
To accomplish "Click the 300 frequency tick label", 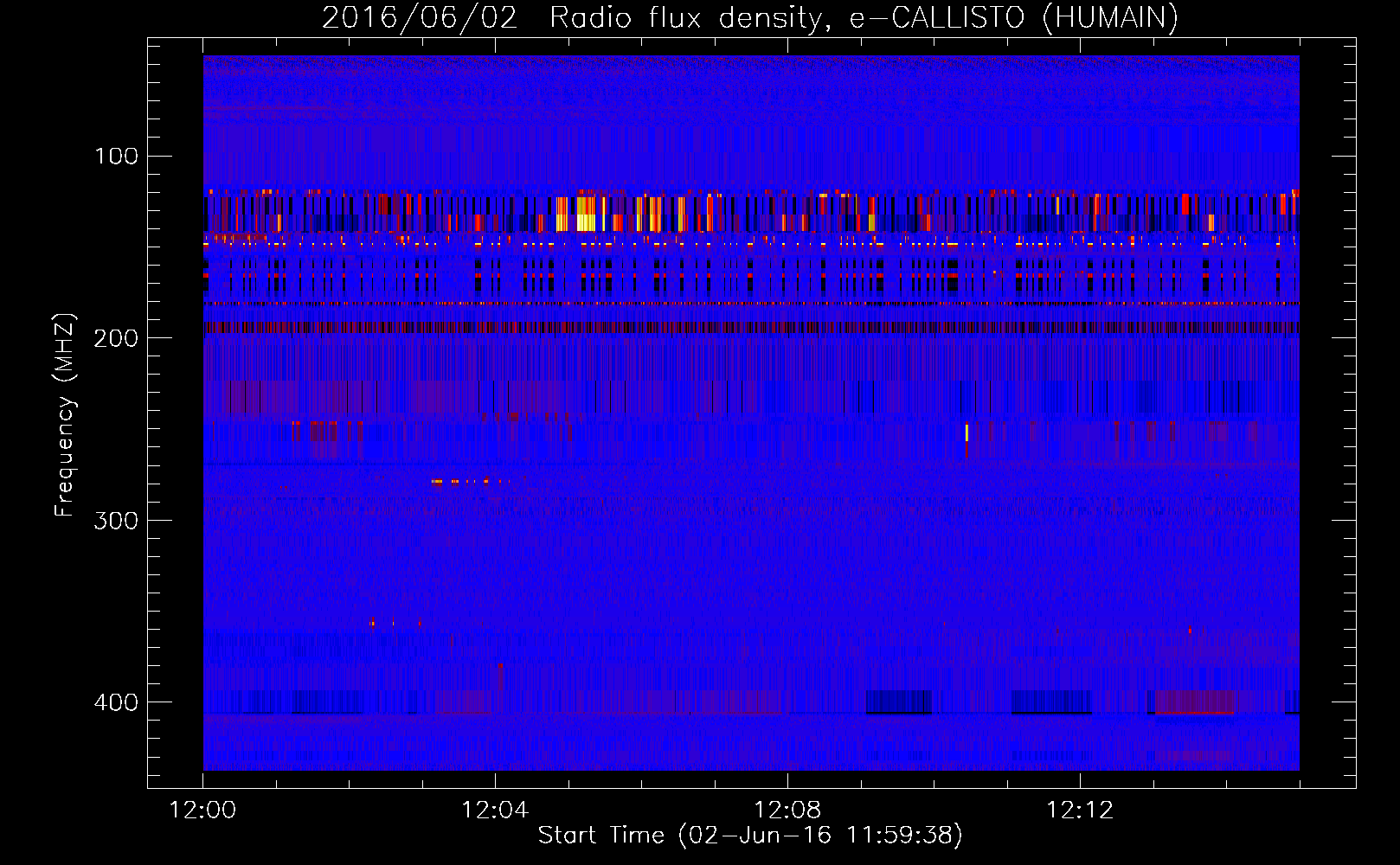I will [116, 520].
